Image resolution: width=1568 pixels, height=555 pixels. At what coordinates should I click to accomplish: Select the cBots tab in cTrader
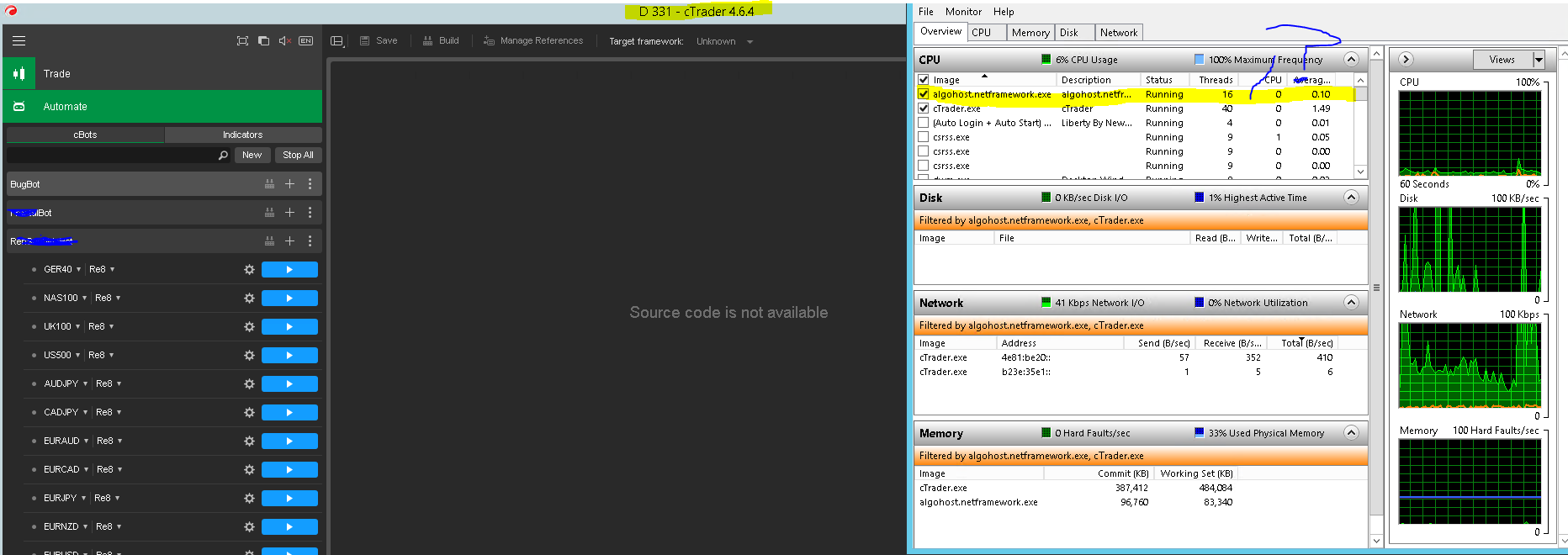(85, 135)
